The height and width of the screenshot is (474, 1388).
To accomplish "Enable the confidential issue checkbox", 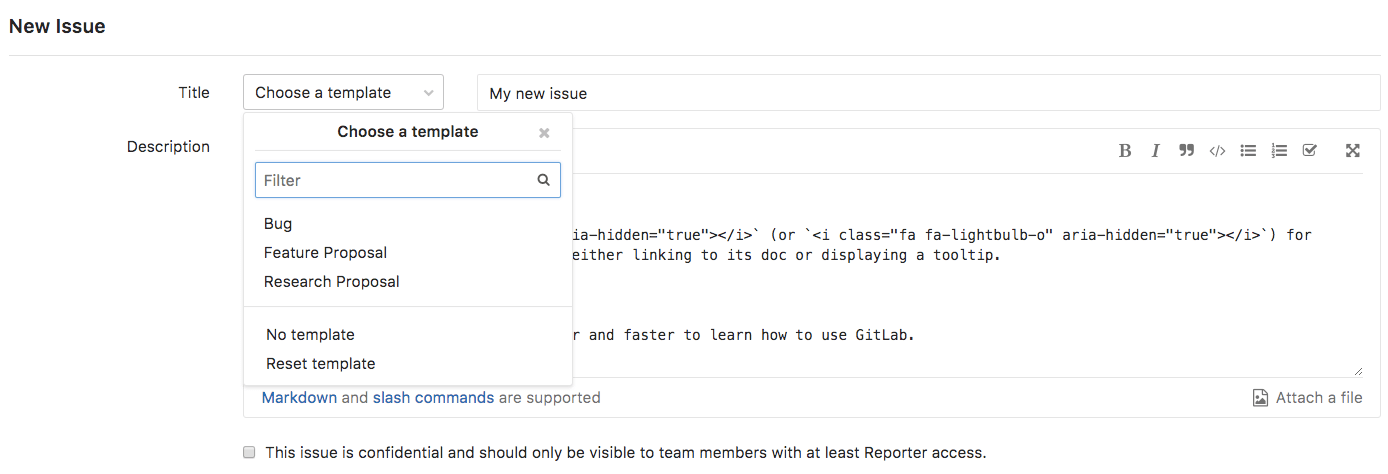I will (x=250, y=453).
